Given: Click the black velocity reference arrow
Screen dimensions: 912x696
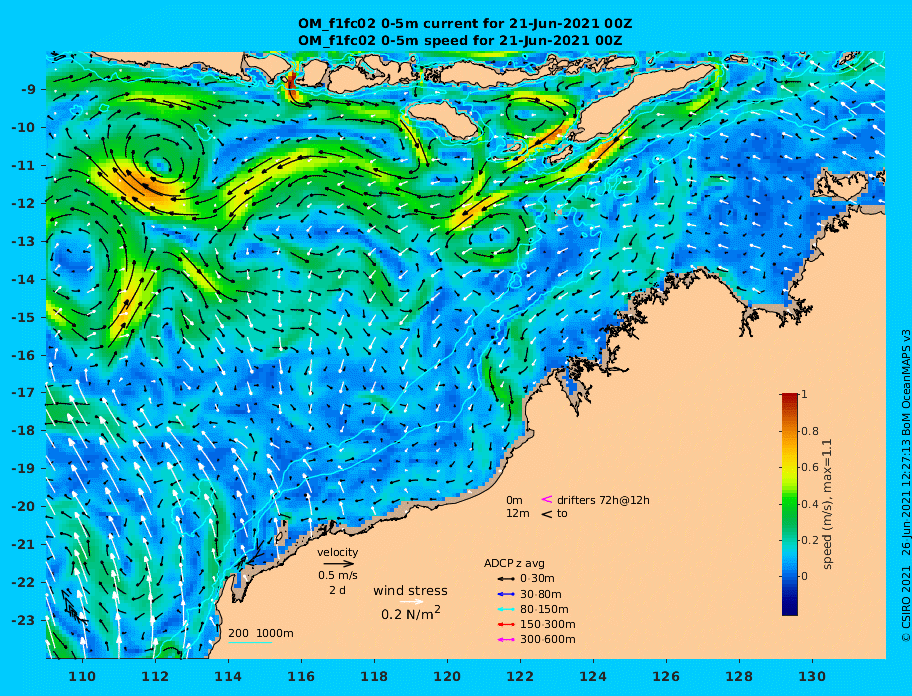Looking at the screenshot, I should click(x=339, y=563).
